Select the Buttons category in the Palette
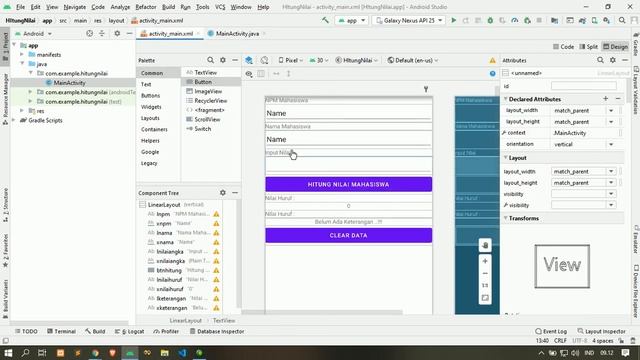Image resolution: width=640 pixels, height=360 pixels. coord(151,96)
